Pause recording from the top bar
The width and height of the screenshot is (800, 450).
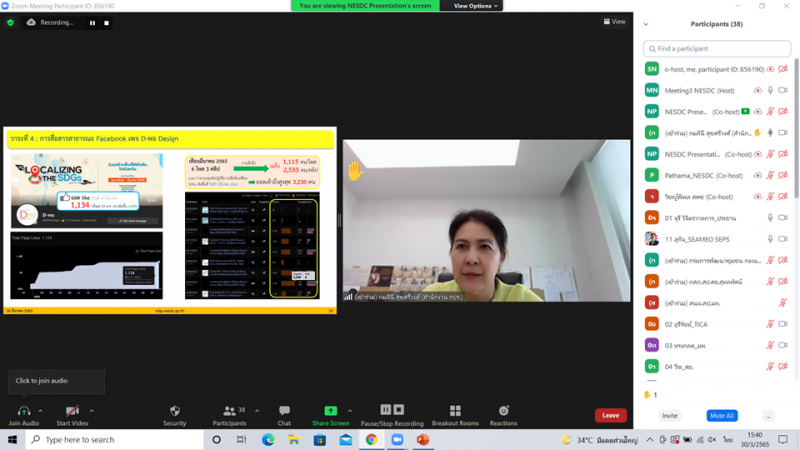pyautogui.click(x=92, y=23)
